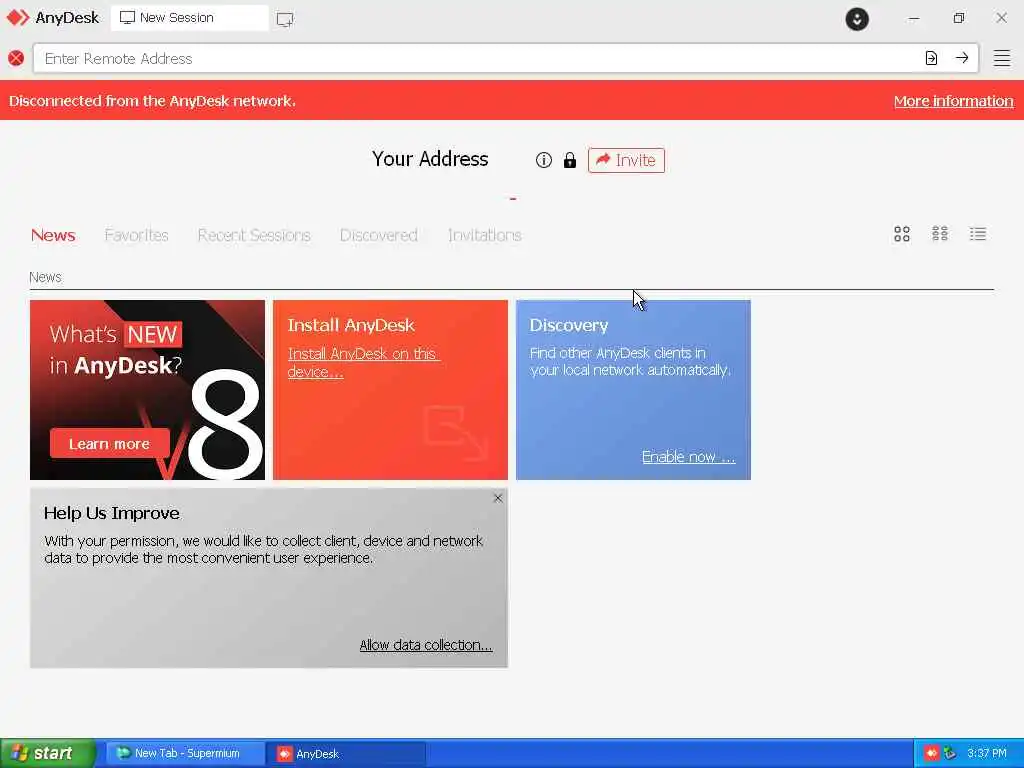
Task: Click the disconnected network message text
Action: point(152,101)
